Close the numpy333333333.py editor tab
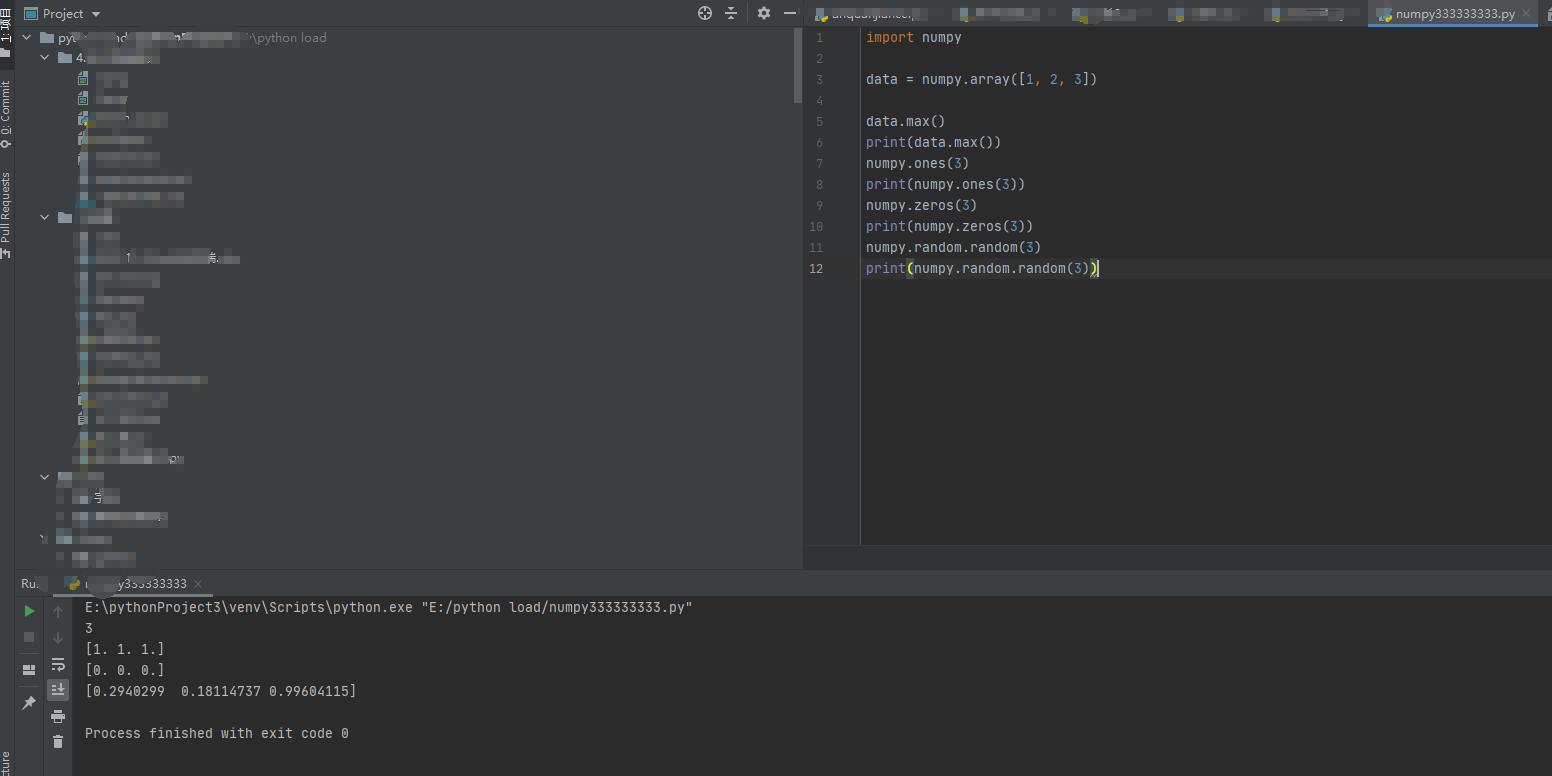The image size is (1552, 776). coord(1526,13)
